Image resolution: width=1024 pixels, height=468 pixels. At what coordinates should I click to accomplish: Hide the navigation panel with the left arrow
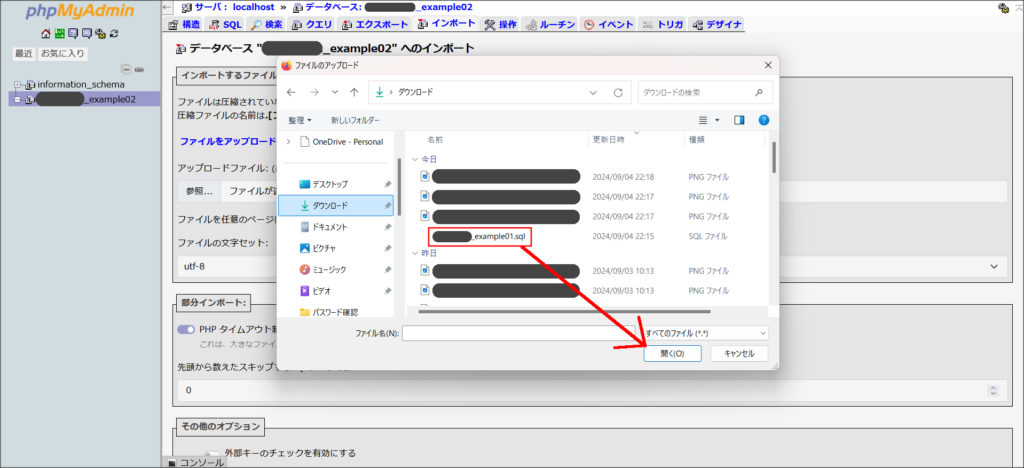coord(167,7)
